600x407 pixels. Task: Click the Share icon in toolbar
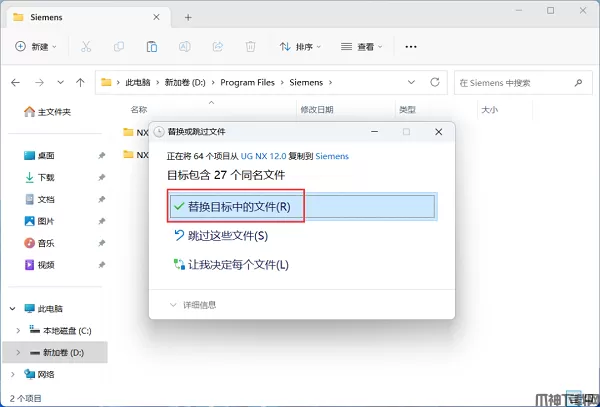[218, 47]
